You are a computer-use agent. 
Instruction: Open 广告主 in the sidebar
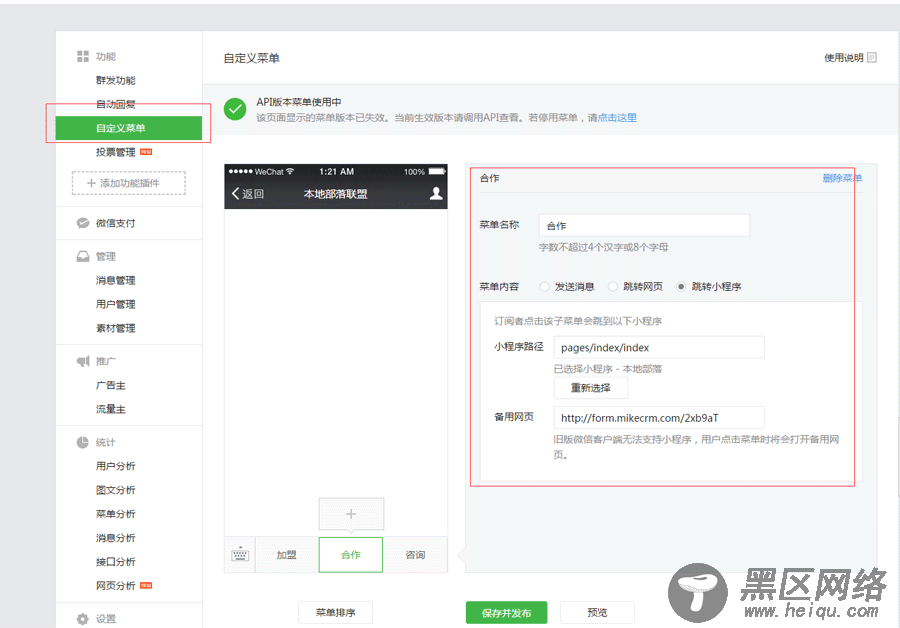(x=110, y=385)
